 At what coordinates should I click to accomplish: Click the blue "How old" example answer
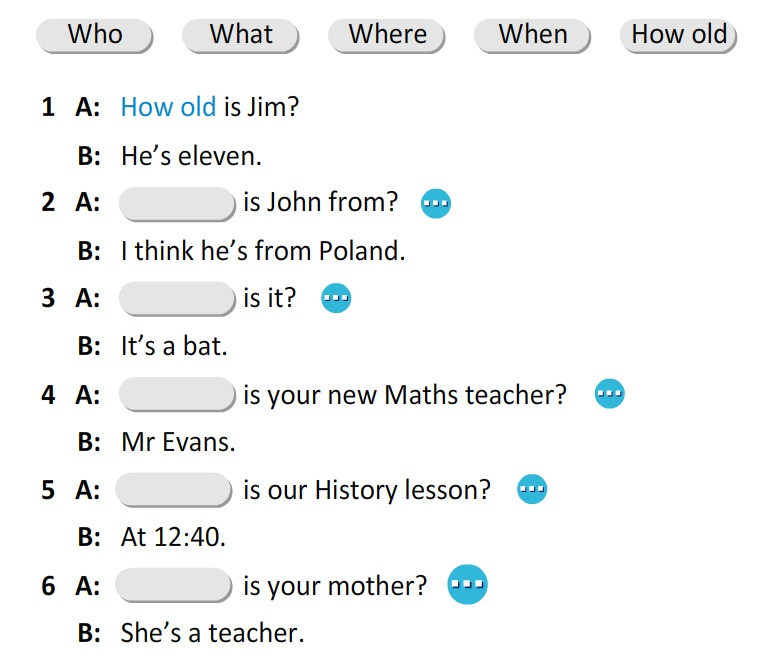click(168, 107)
